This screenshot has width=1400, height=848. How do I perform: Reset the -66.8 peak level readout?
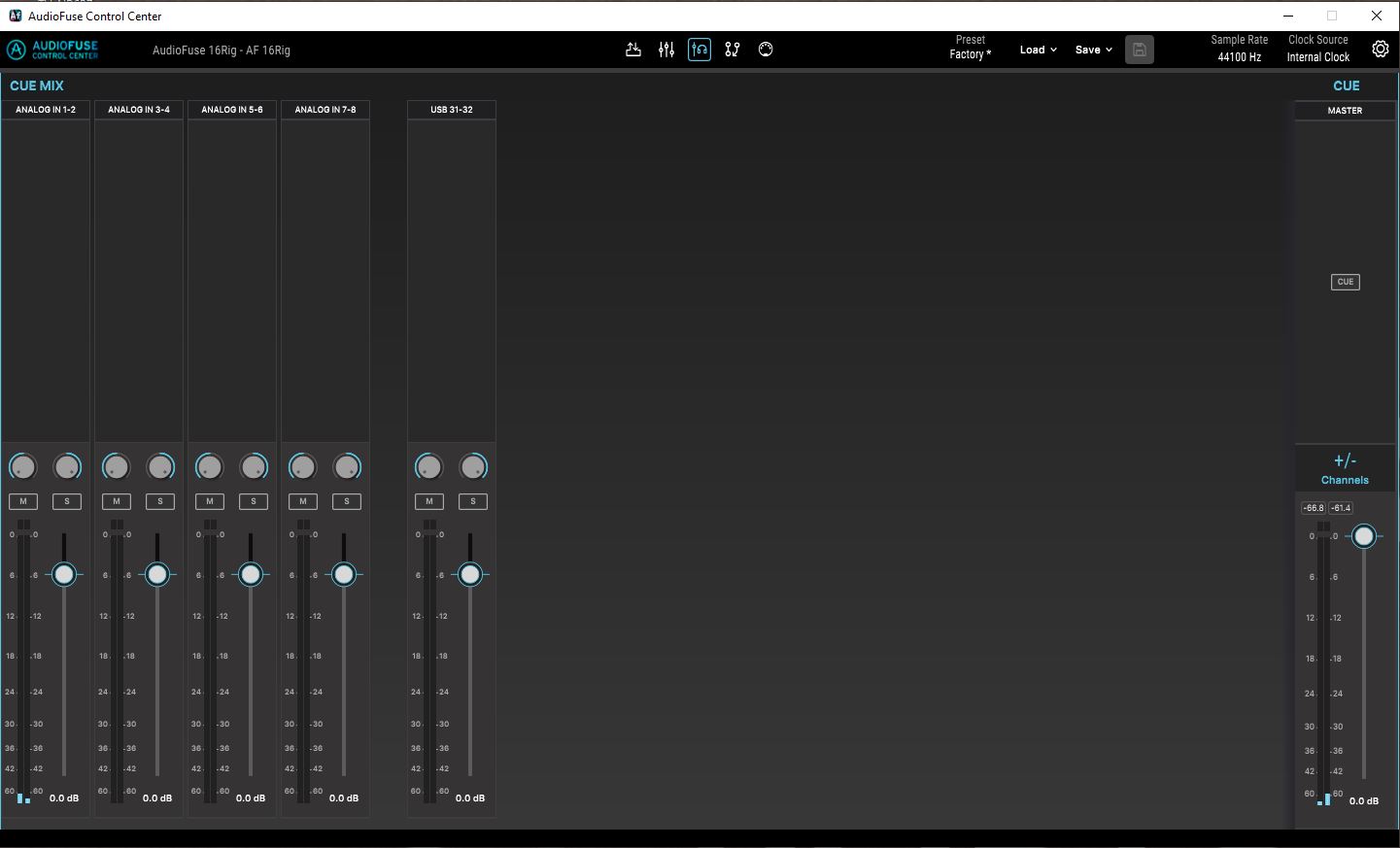click(1313, 507)
